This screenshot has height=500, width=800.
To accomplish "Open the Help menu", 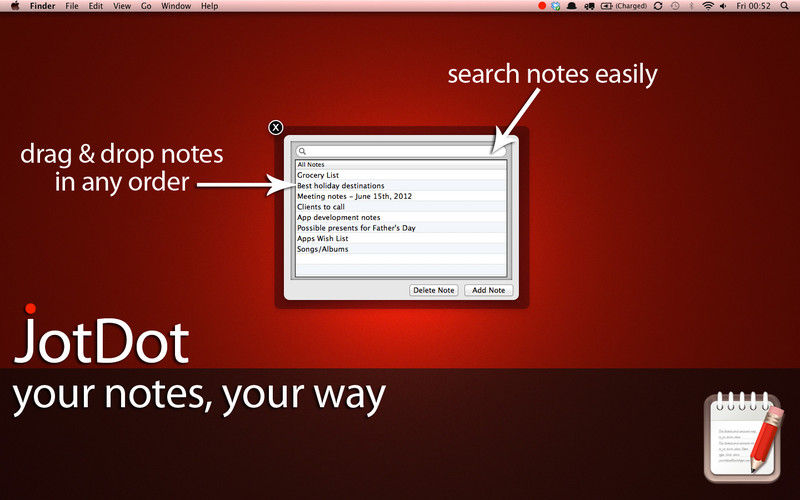I will pyautogui.click(x=209, y=6).
